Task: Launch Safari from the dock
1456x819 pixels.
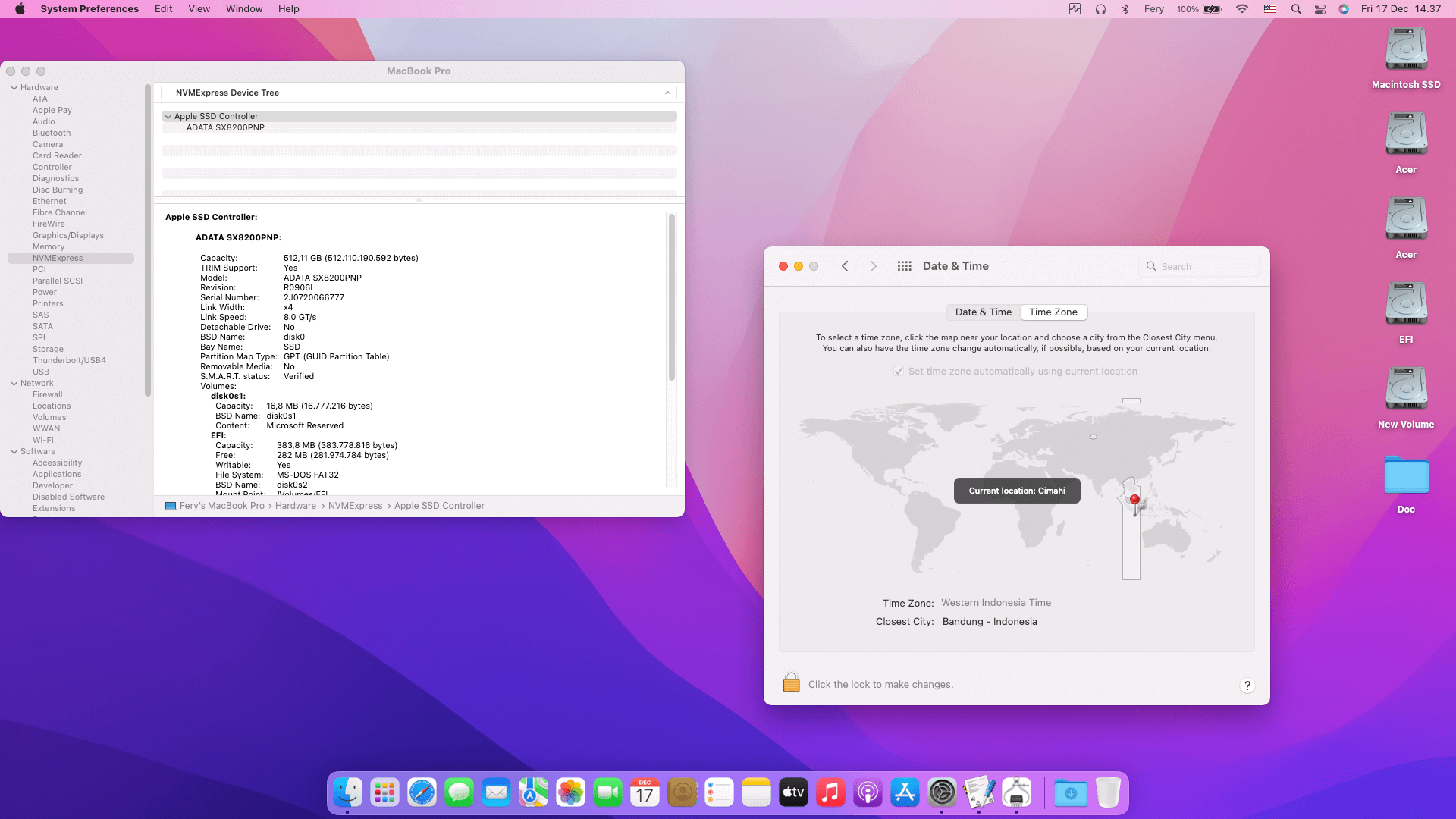Action: (x=422, y=793)
